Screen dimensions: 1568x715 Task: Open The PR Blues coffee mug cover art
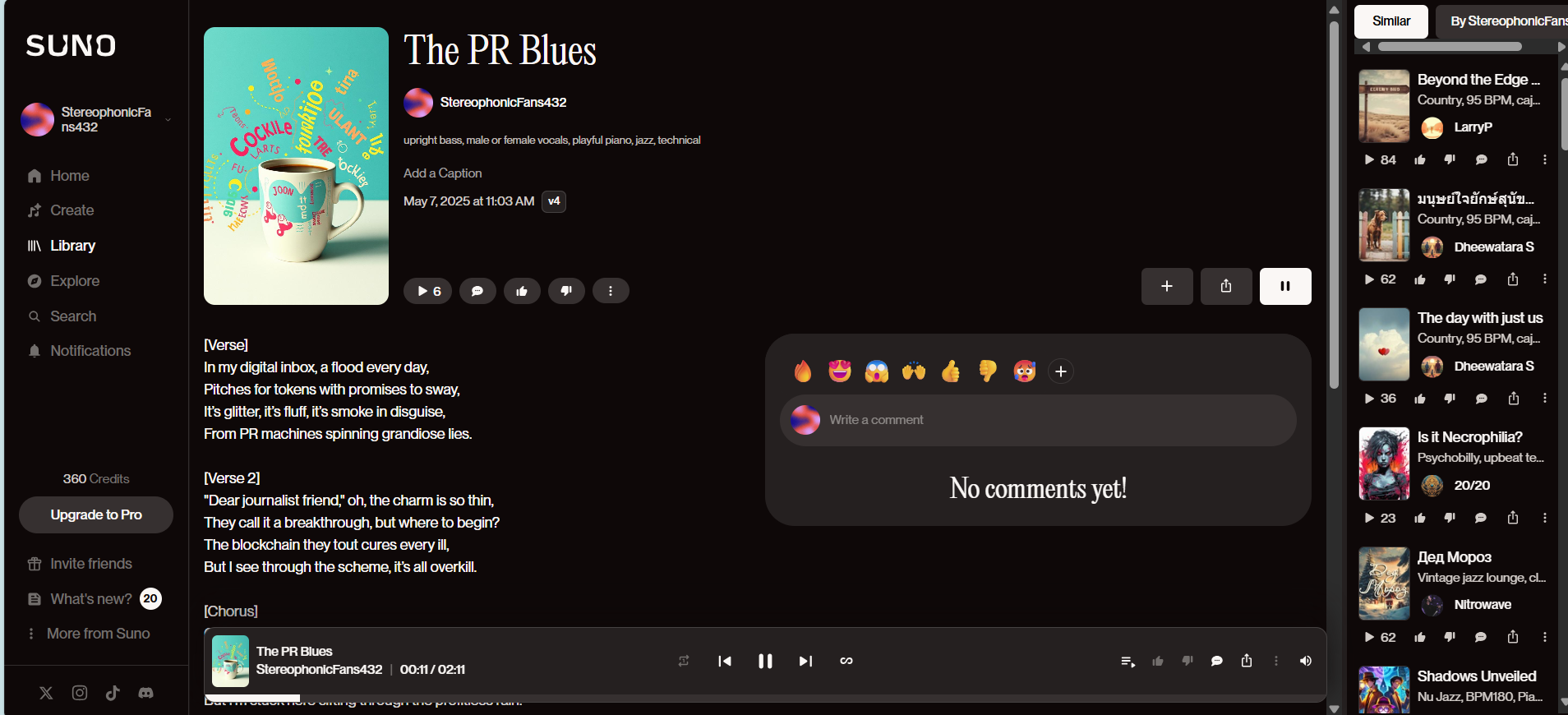pyautogui.click(x=296, y=166)
